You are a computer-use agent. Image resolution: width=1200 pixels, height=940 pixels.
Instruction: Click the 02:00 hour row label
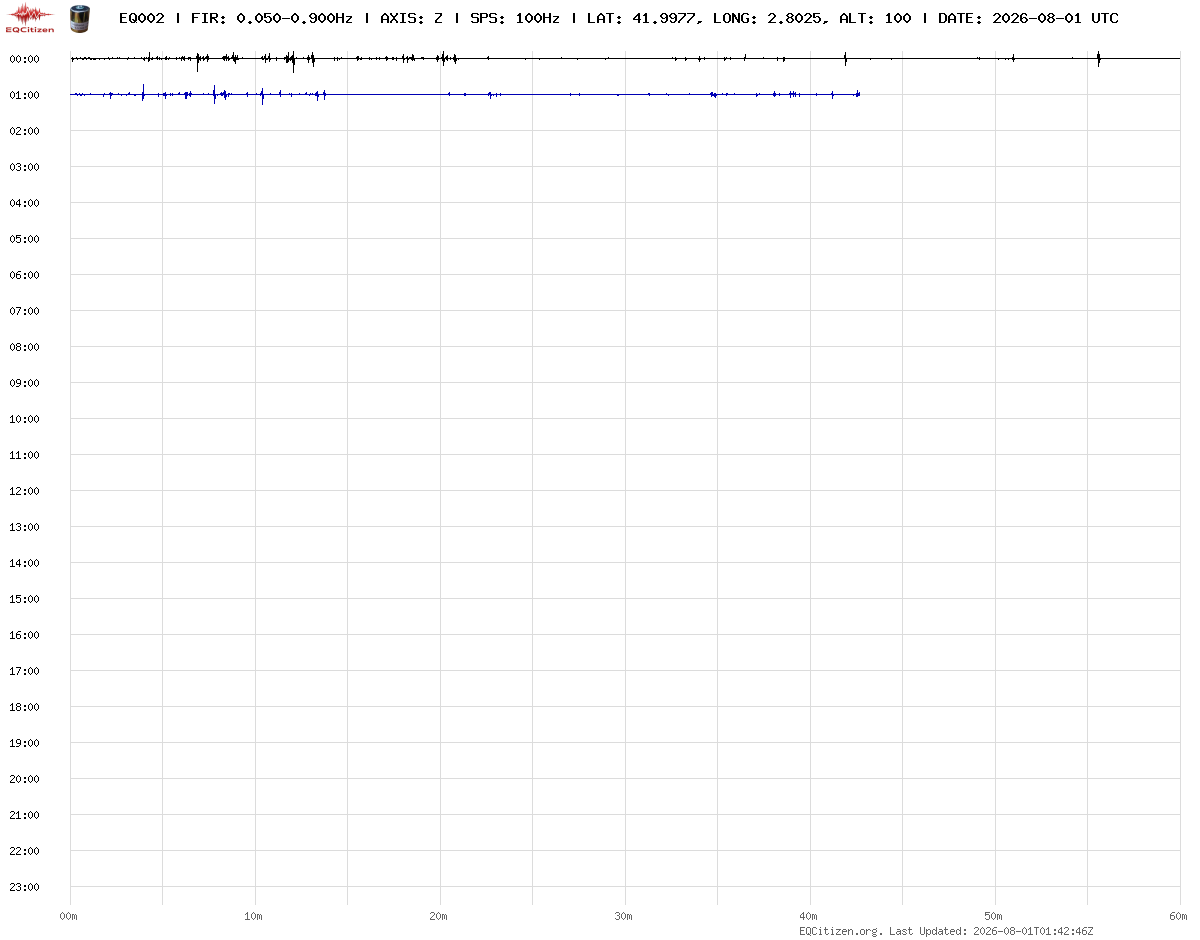pos(24,131)
